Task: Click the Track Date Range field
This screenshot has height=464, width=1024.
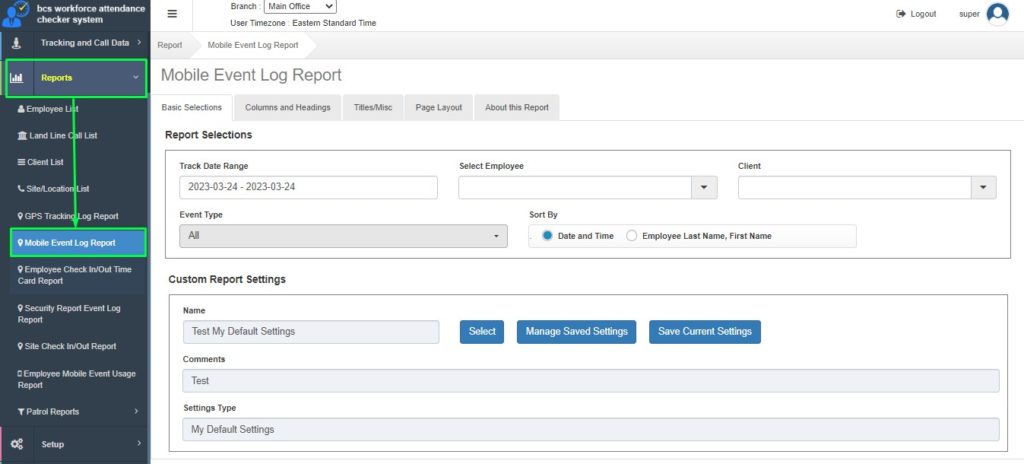Action: pos(308,187)
